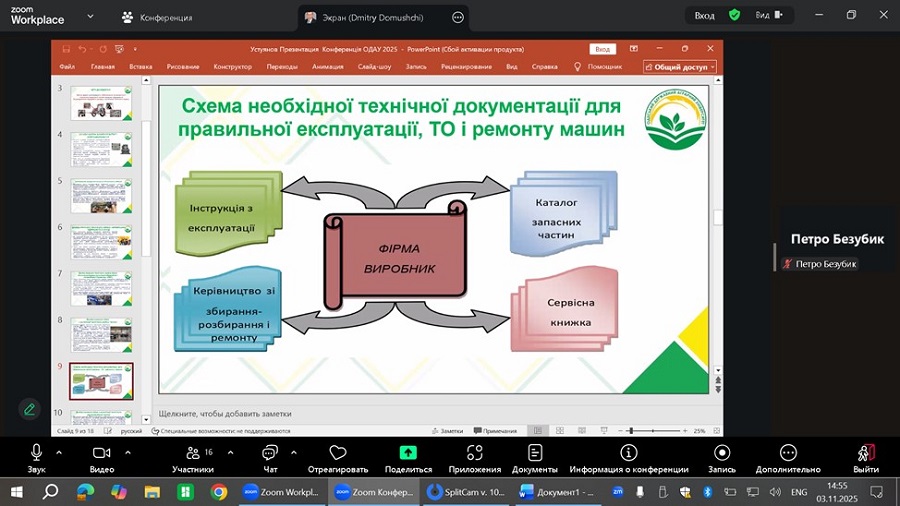
Task: Click the Отреагировать reactions heart icon
Action: tap(338, 453)
